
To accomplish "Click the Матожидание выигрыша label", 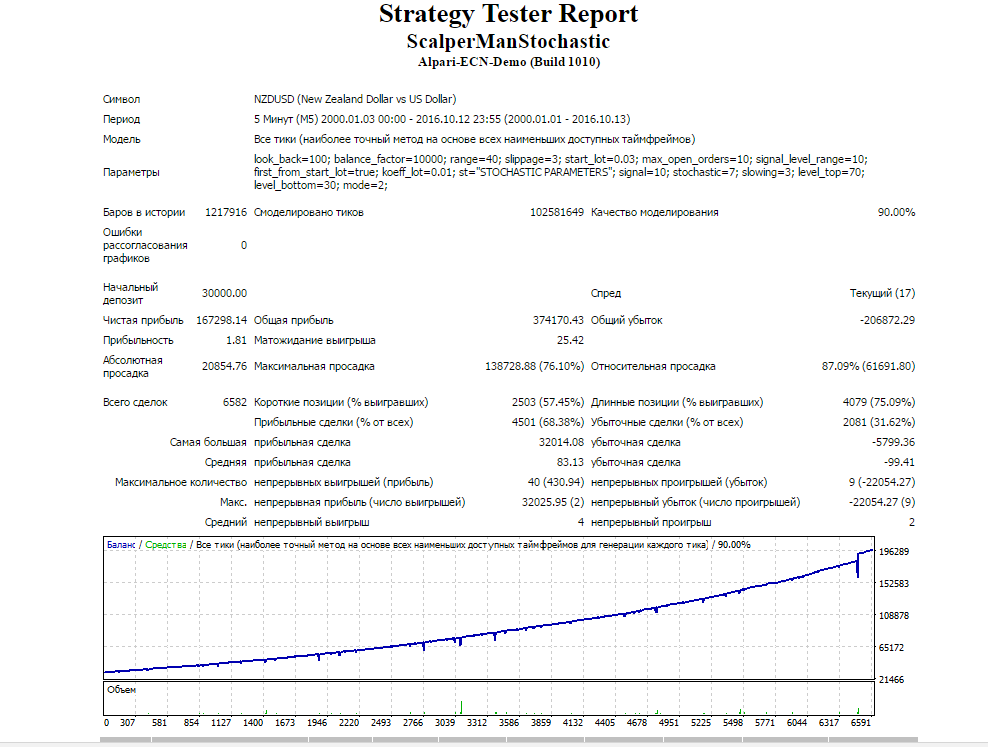I will [x=314, y=340].
